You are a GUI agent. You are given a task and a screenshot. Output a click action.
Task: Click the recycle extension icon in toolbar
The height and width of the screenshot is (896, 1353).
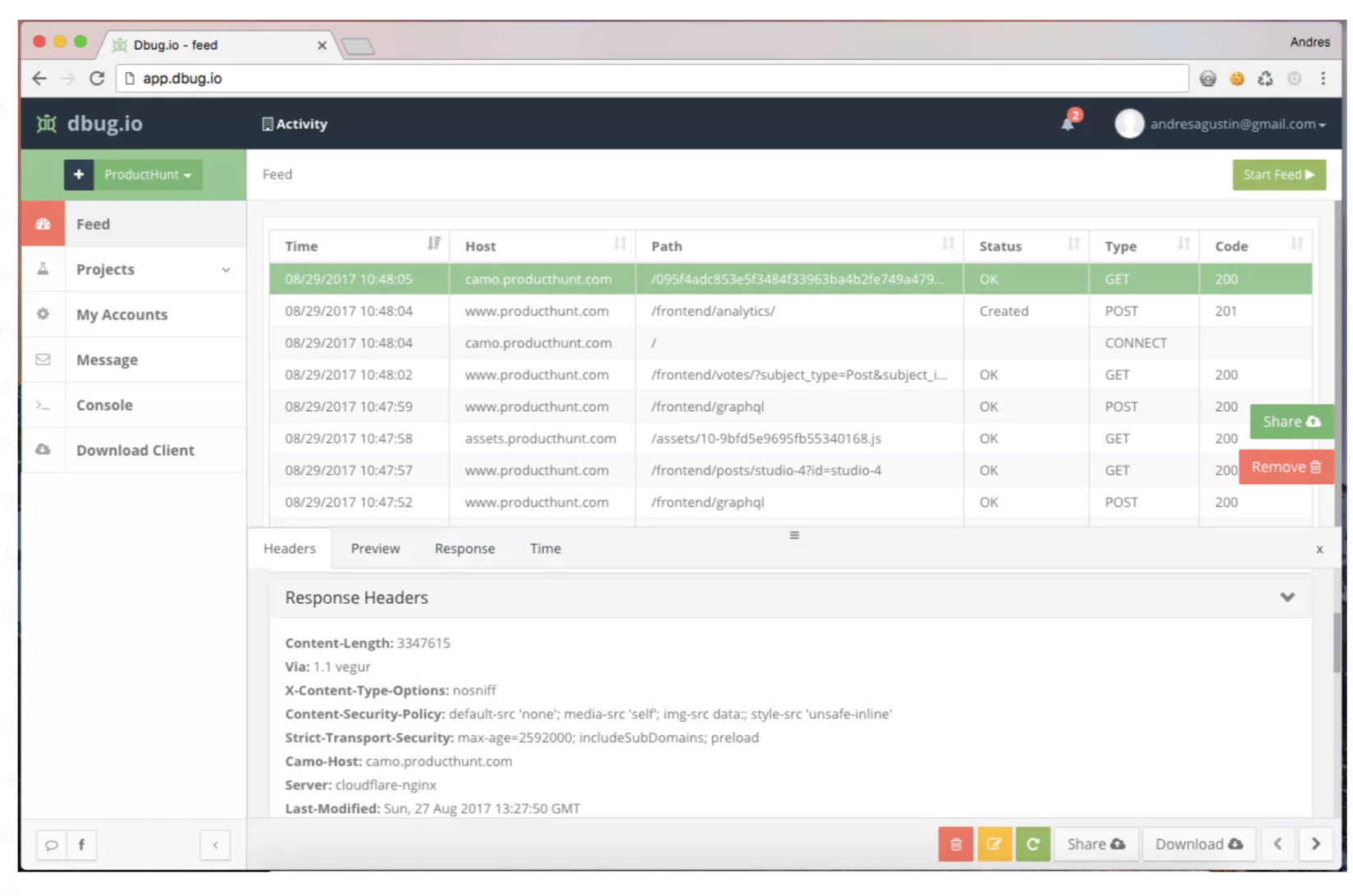[x=1265, y=79]
